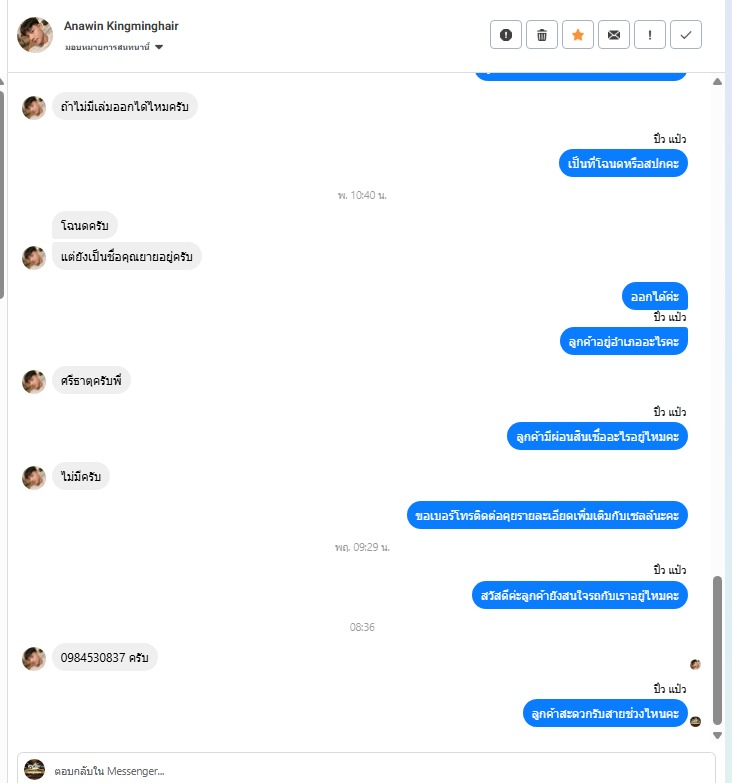
Task: Open the assign conversation dropdown arrow
Action: [x=159, y=47]
